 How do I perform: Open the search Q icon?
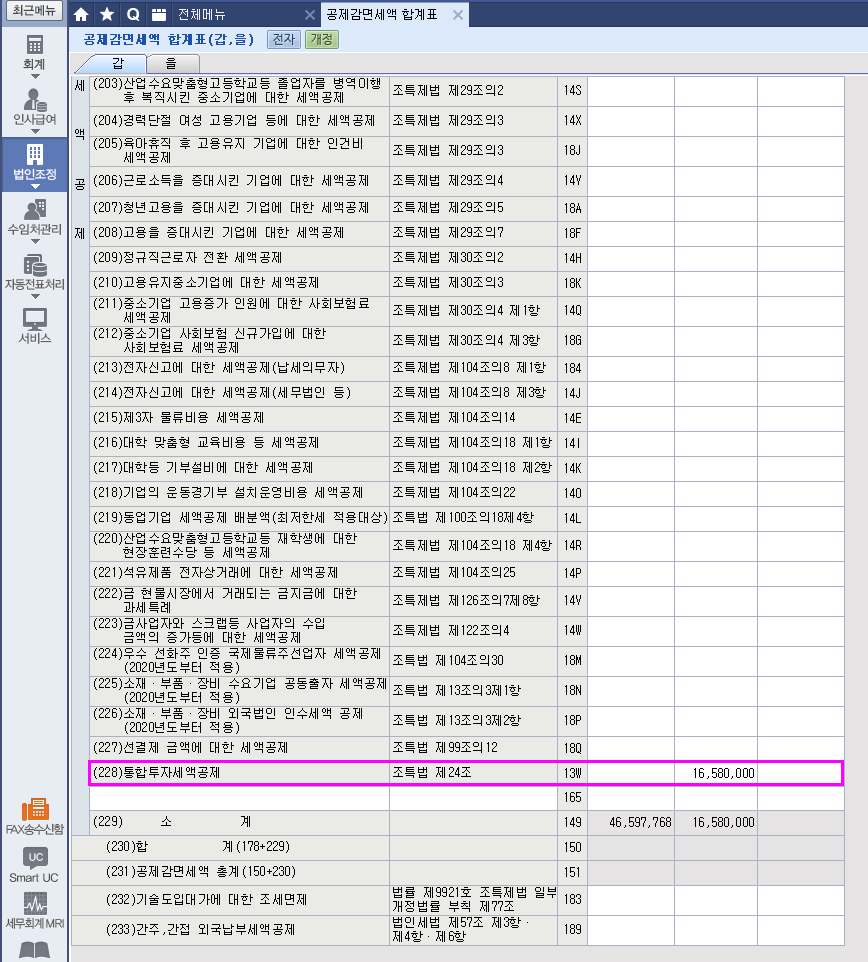[133, 14]
